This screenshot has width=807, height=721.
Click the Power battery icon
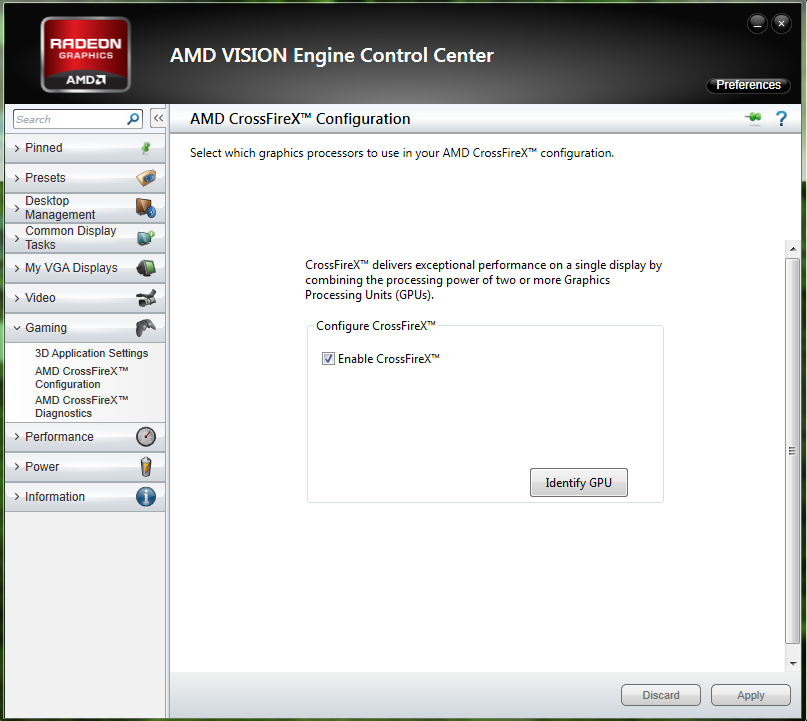[146, 466]
